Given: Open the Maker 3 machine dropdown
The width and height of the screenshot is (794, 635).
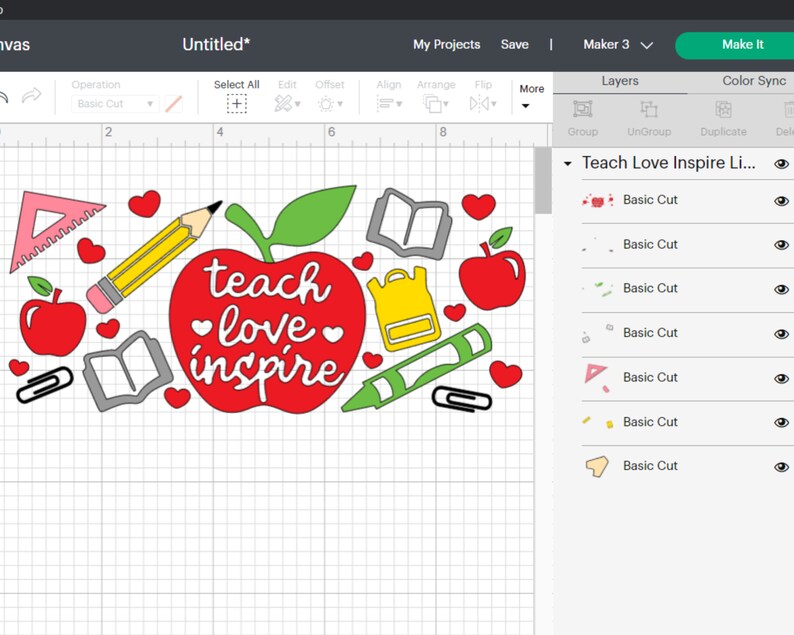Looking at the screenshot, I should 618,45.
